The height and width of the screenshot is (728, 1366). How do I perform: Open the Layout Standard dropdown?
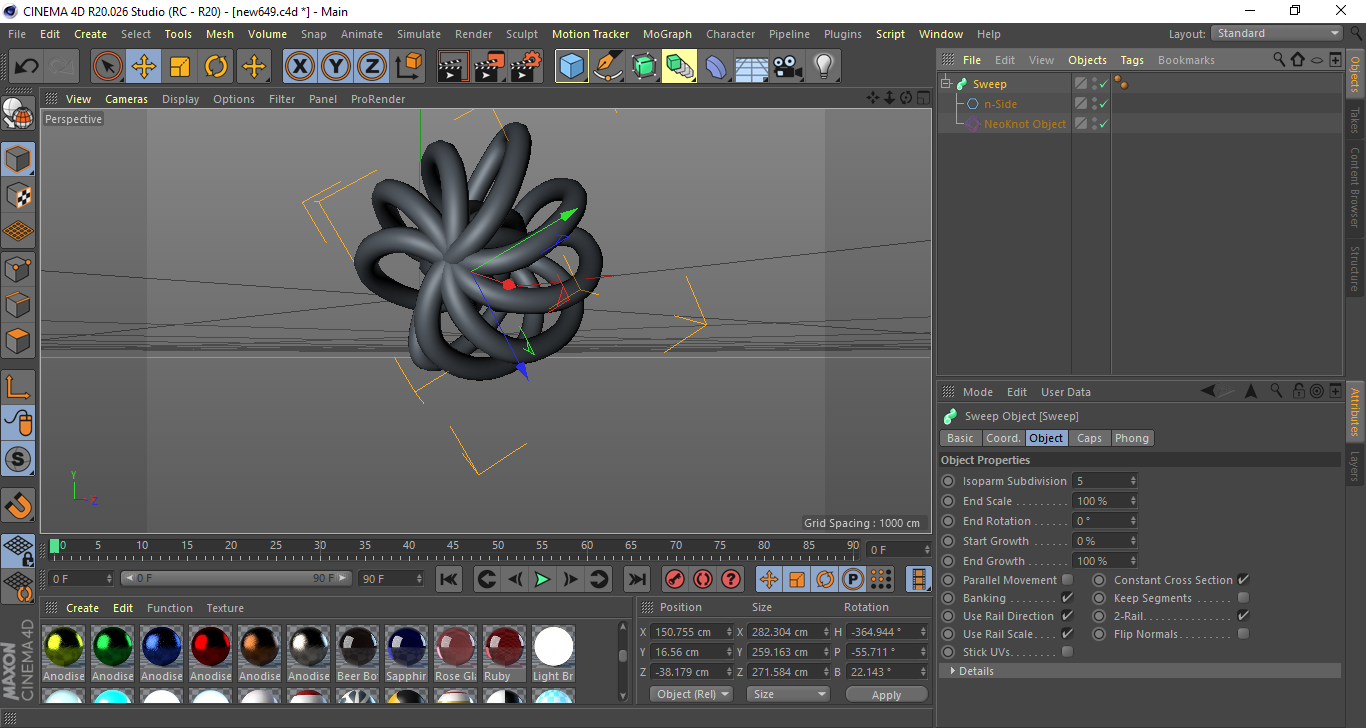[1277, 33]
